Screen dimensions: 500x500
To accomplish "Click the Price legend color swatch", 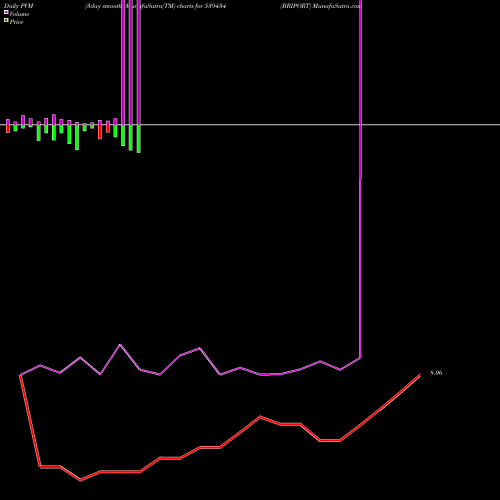I will point(6,21).
